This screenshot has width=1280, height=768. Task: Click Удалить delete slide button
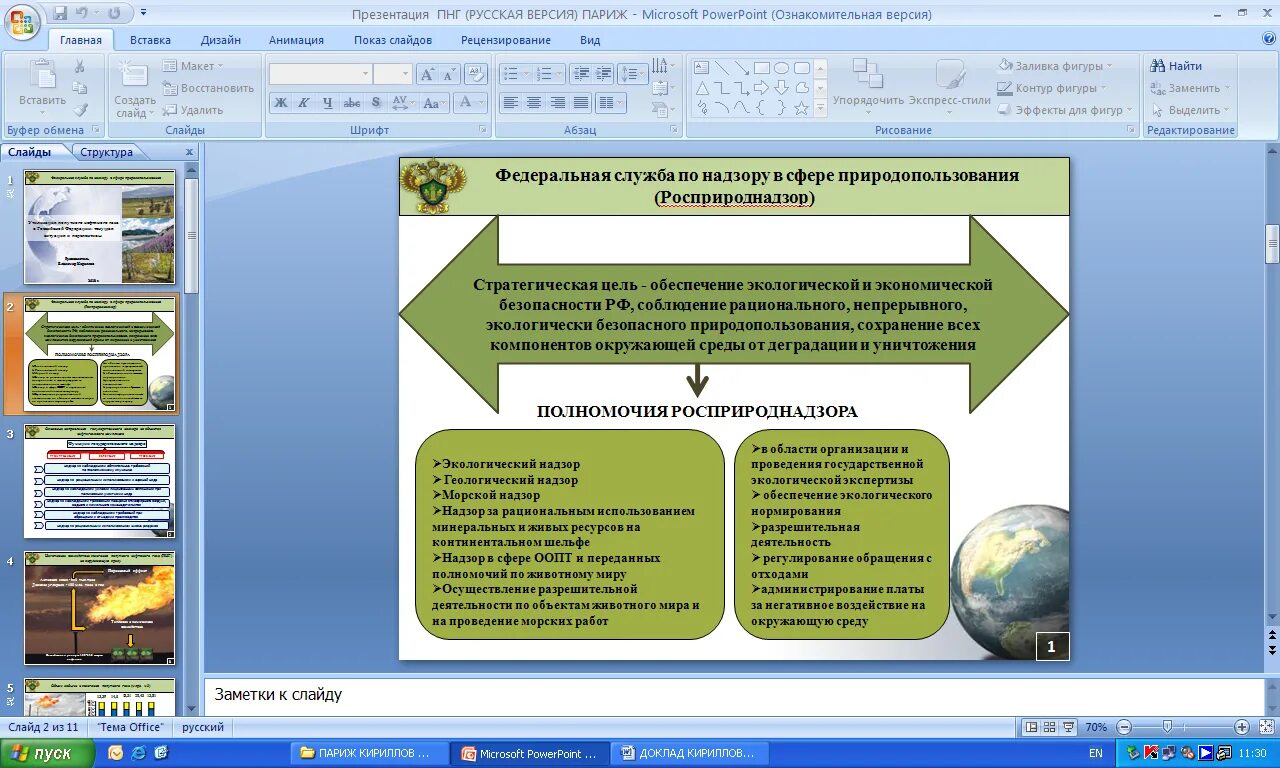click(194, 110)
